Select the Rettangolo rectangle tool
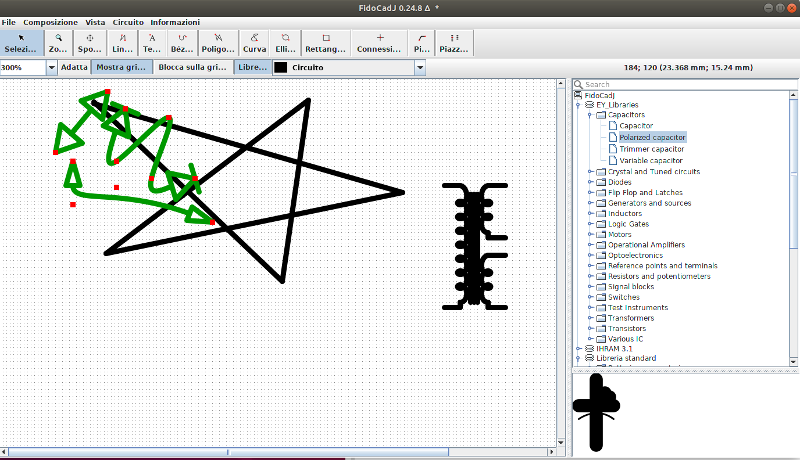Screen dimensions: 800x460 click(325, 42)
